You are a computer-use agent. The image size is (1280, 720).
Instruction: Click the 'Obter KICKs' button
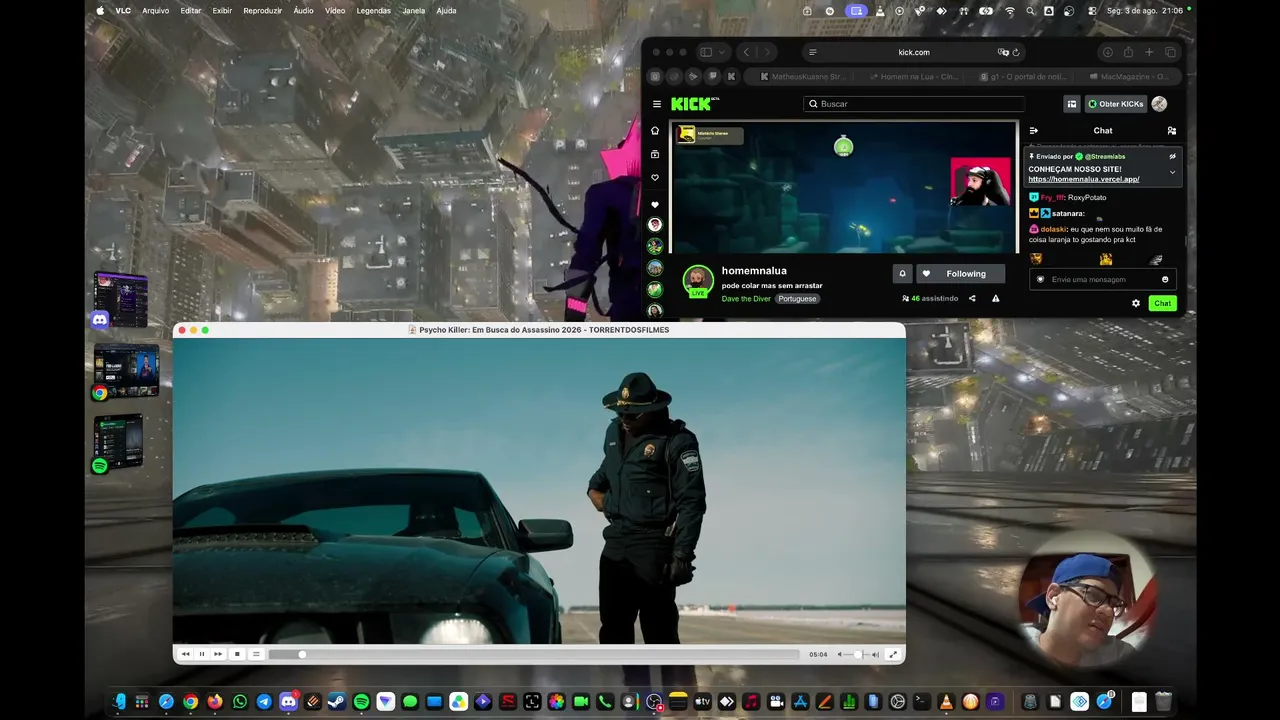coord(1116,104)
